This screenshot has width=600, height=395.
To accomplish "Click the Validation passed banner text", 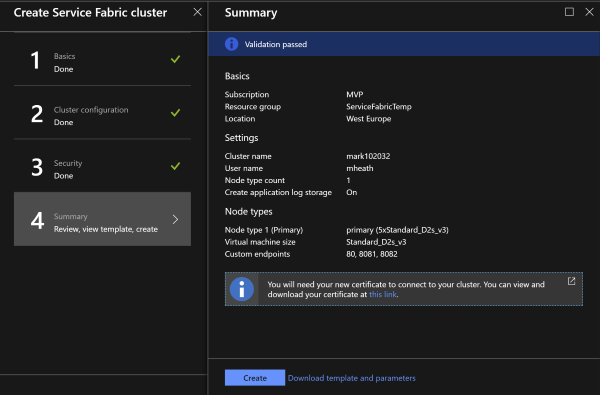I will tap(276, 44).
